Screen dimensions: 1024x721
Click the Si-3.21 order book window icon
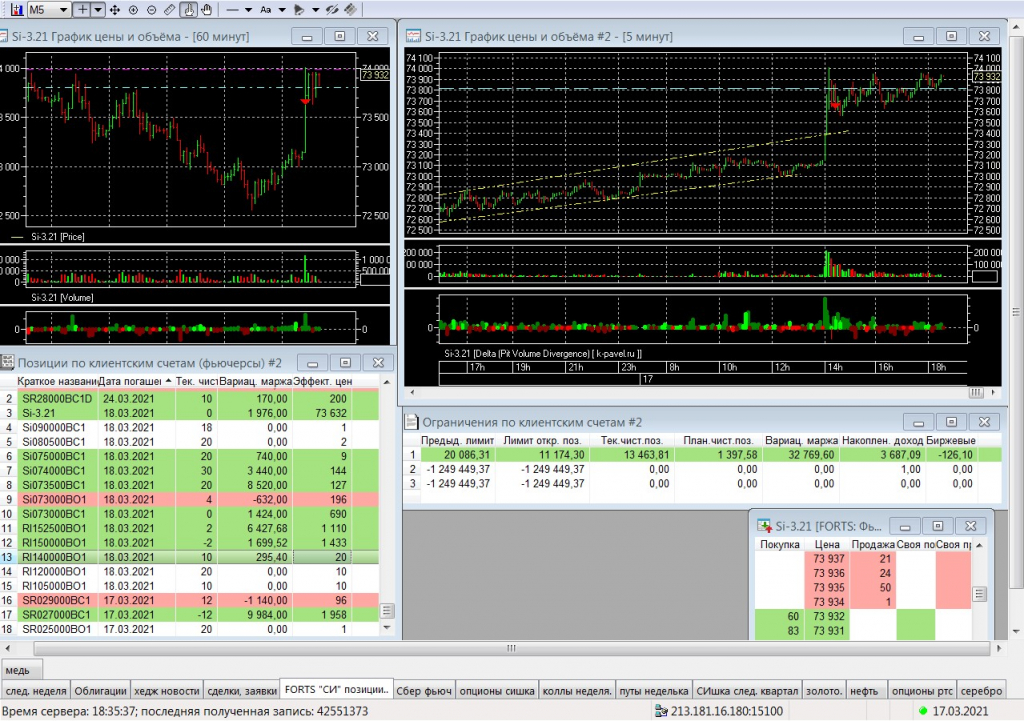(764, 526)
